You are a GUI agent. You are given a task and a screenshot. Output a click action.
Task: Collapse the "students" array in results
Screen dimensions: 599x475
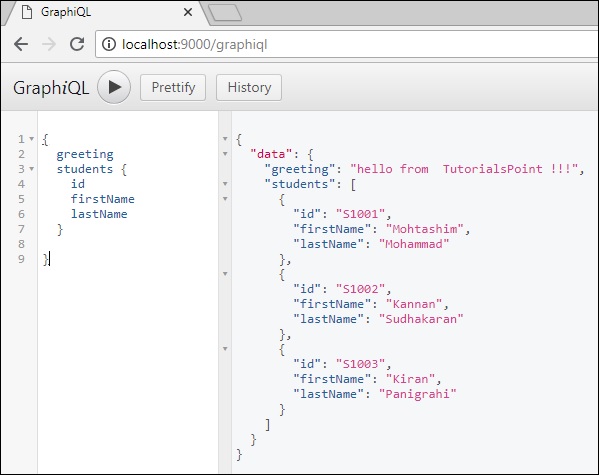225,184
